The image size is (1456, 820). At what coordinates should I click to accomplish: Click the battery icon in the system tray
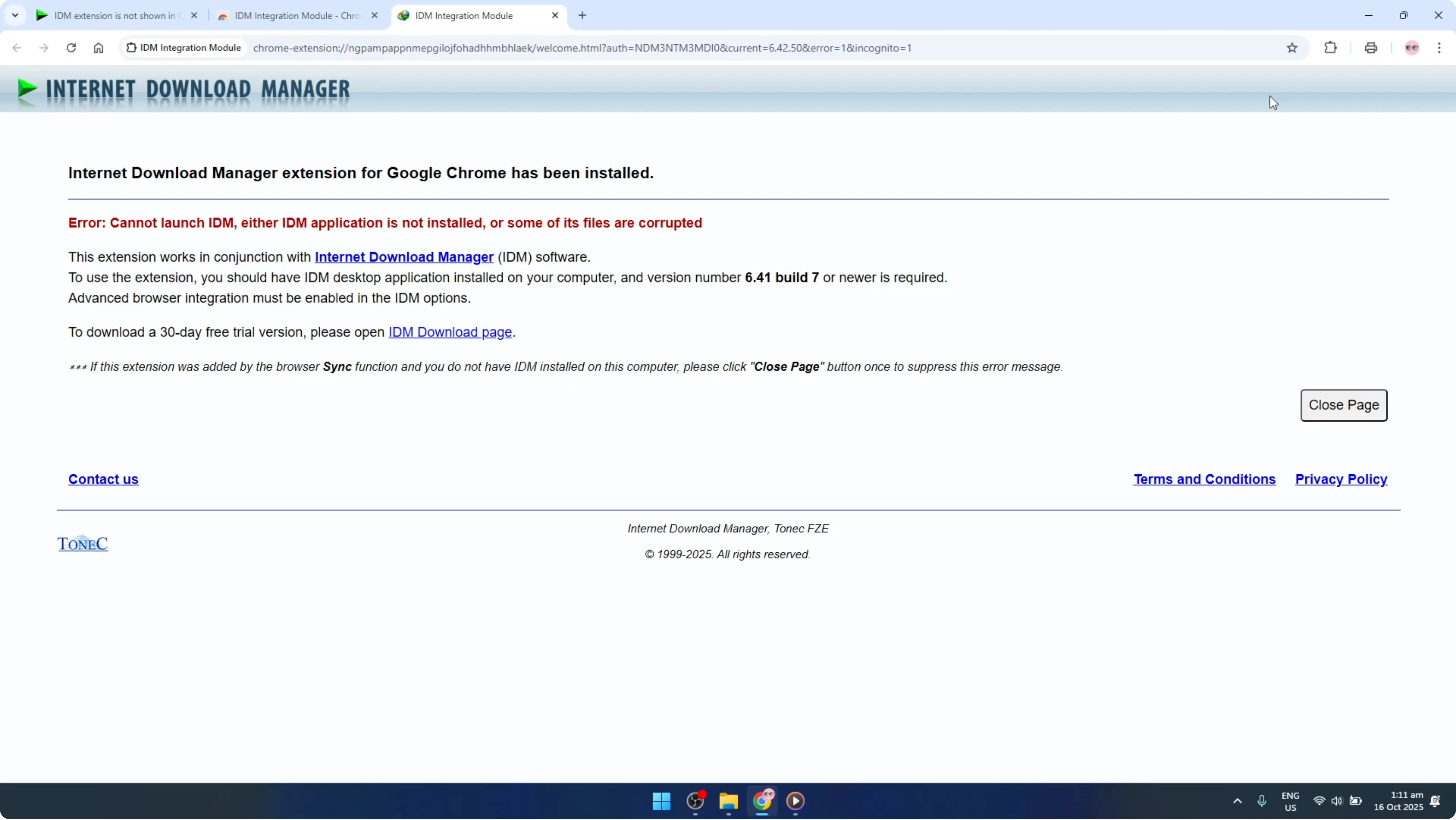(1356, 802)
